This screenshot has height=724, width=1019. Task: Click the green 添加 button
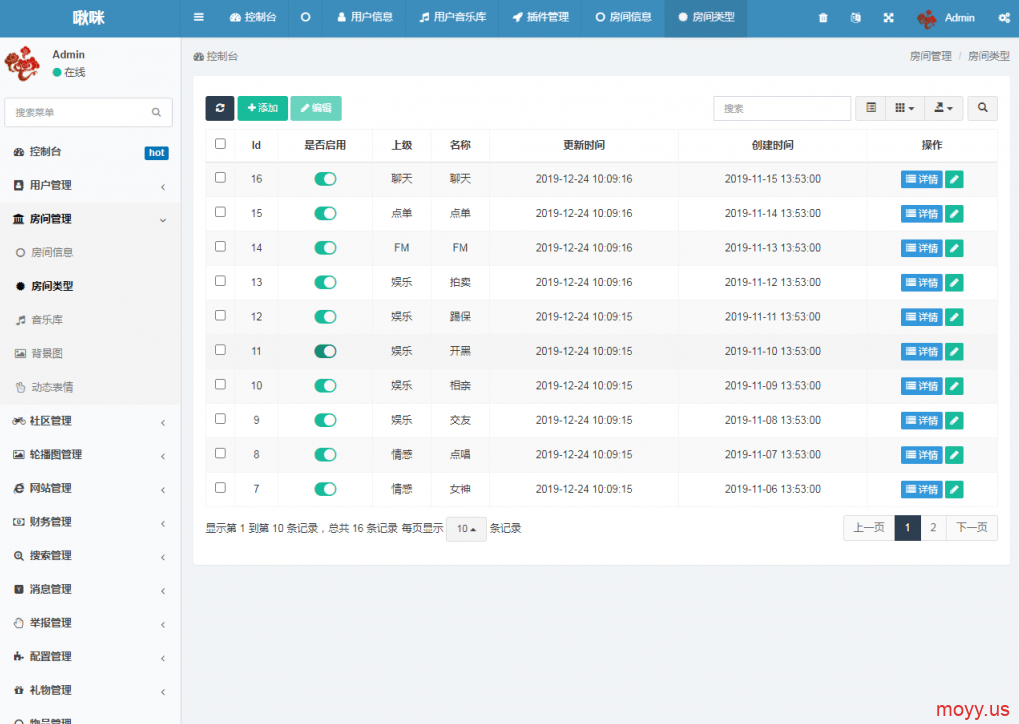click(263, 108)
